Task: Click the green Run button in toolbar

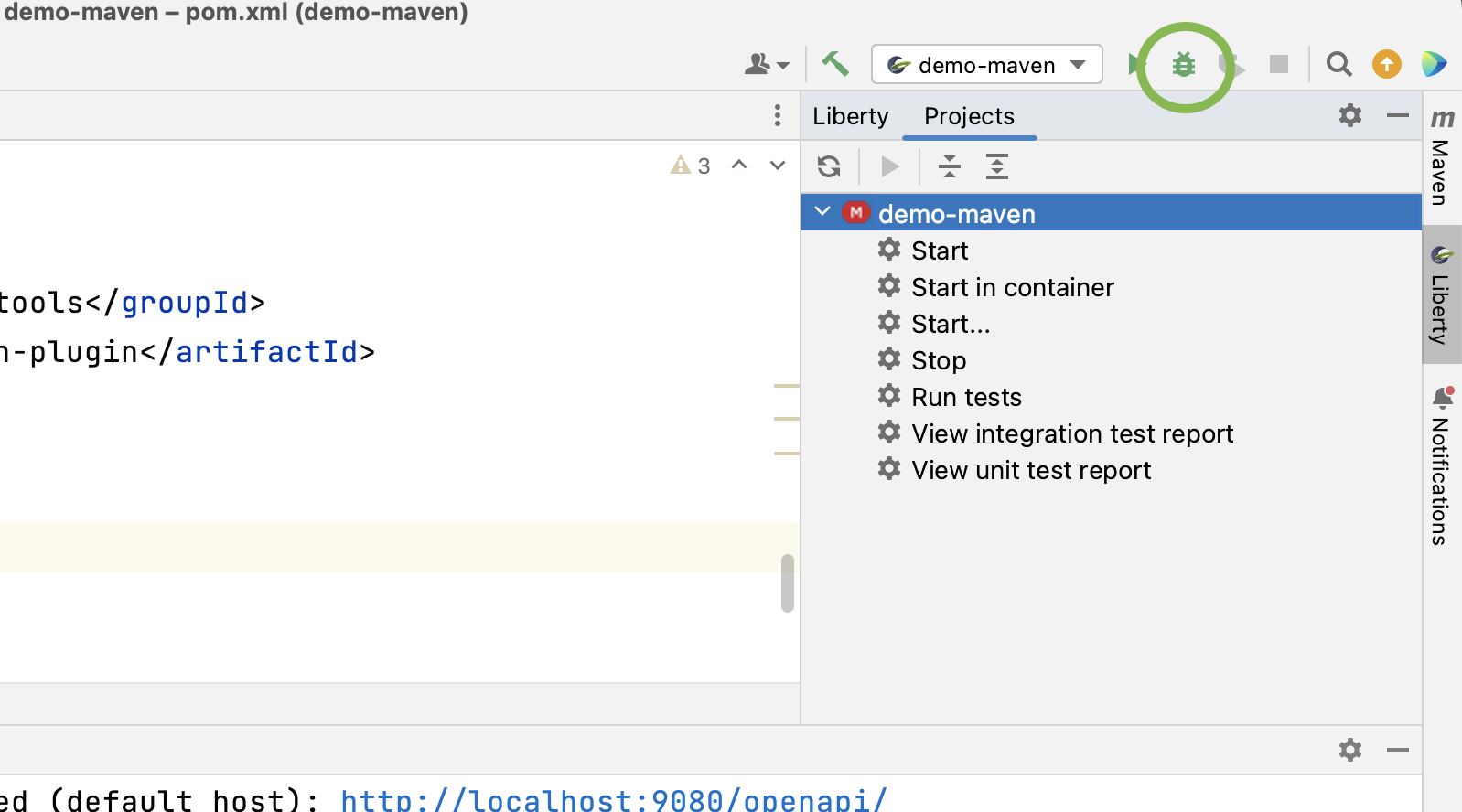Action: tap(1135, 65)
